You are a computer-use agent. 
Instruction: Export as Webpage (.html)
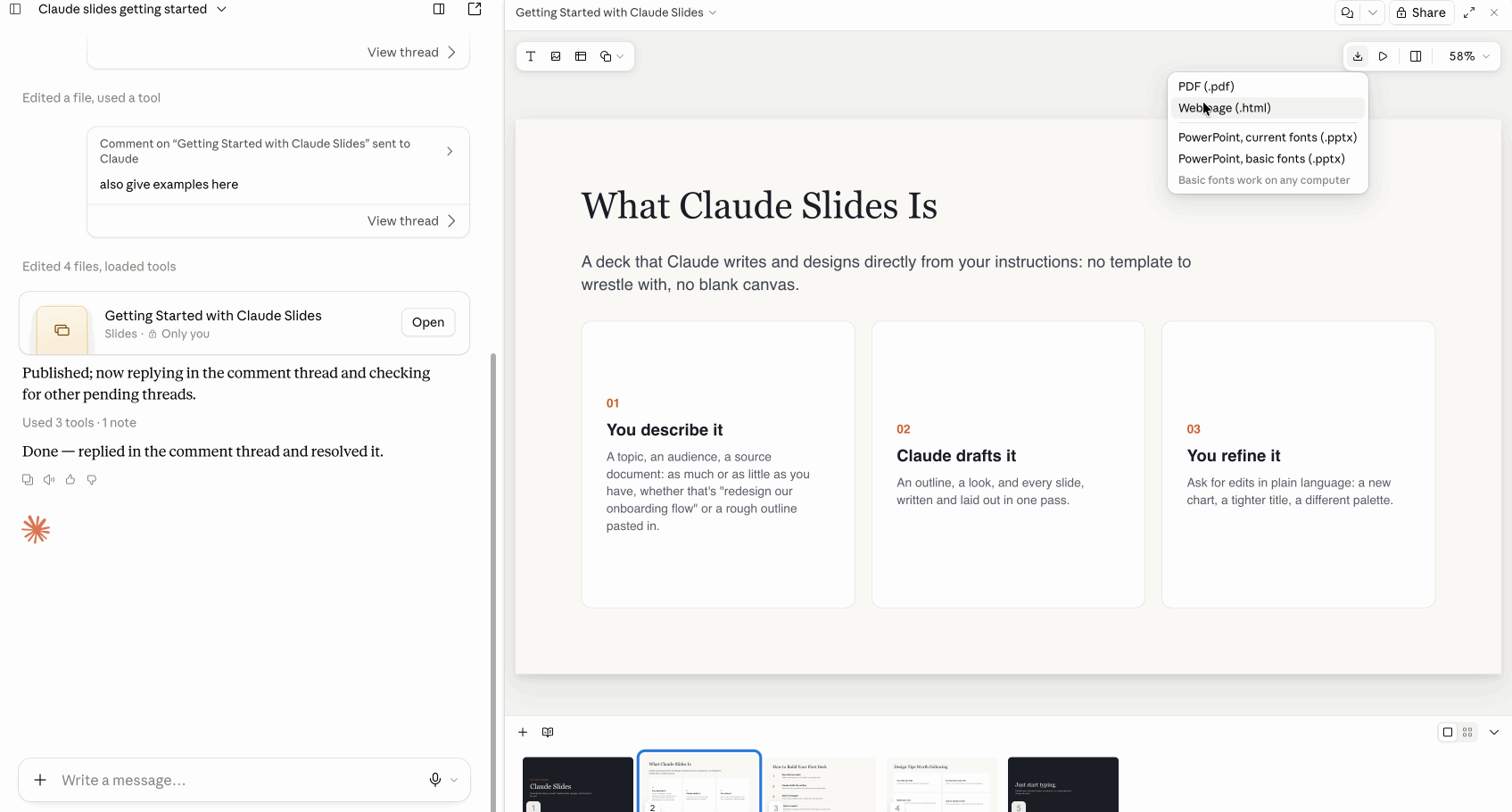click(1268, 108)
